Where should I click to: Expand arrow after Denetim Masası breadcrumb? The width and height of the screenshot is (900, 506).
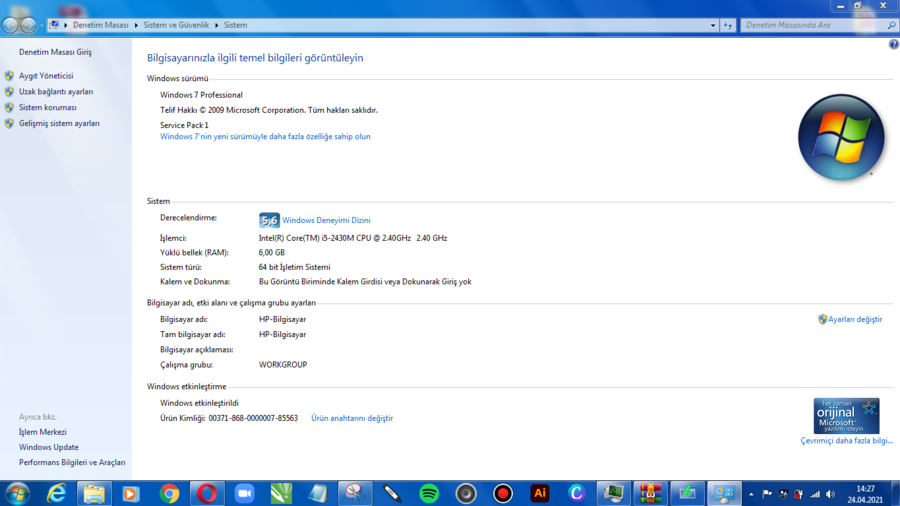coord(136,25)
